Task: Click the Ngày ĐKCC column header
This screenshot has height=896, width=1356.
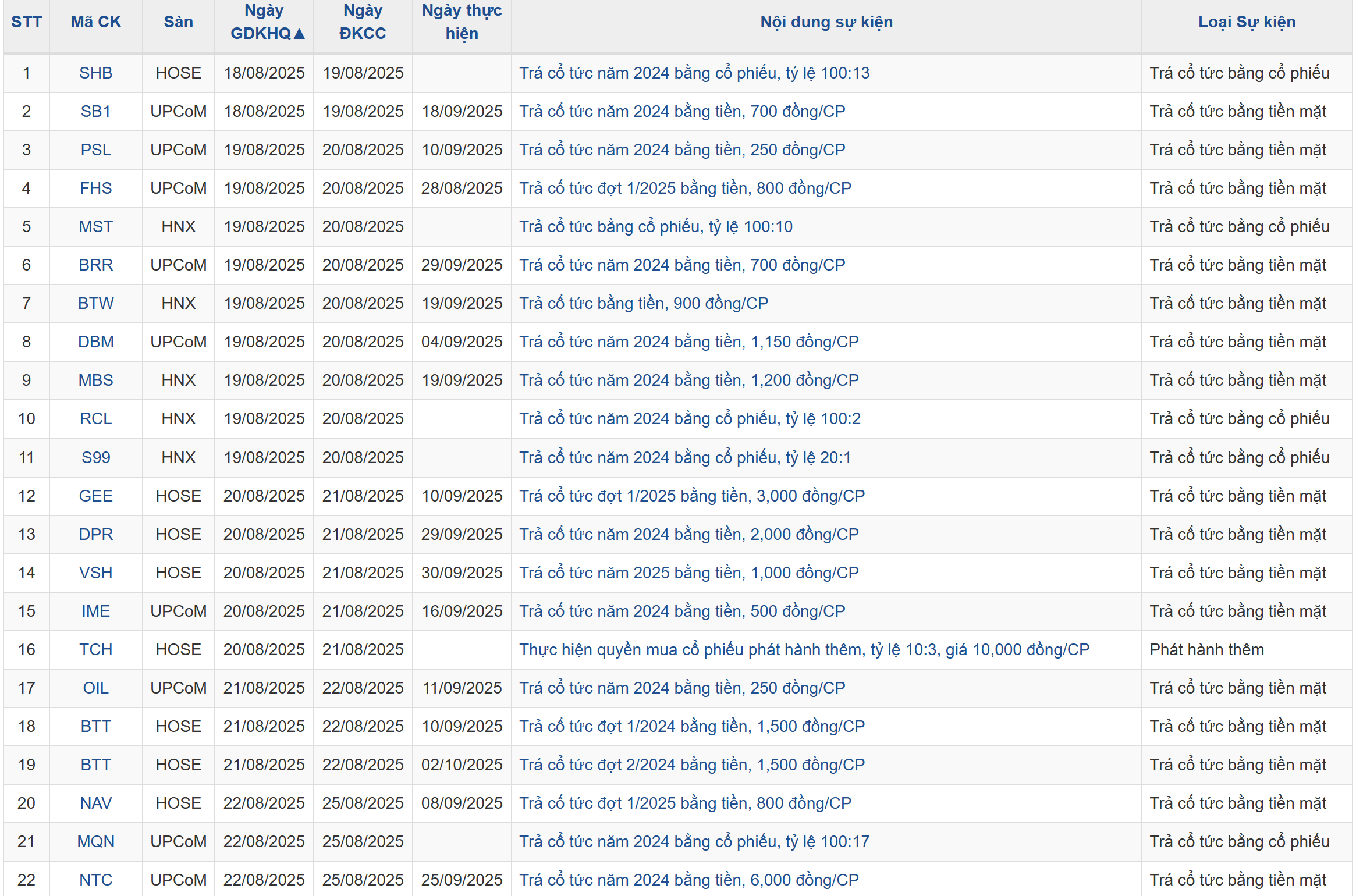Action: [363, 22]
